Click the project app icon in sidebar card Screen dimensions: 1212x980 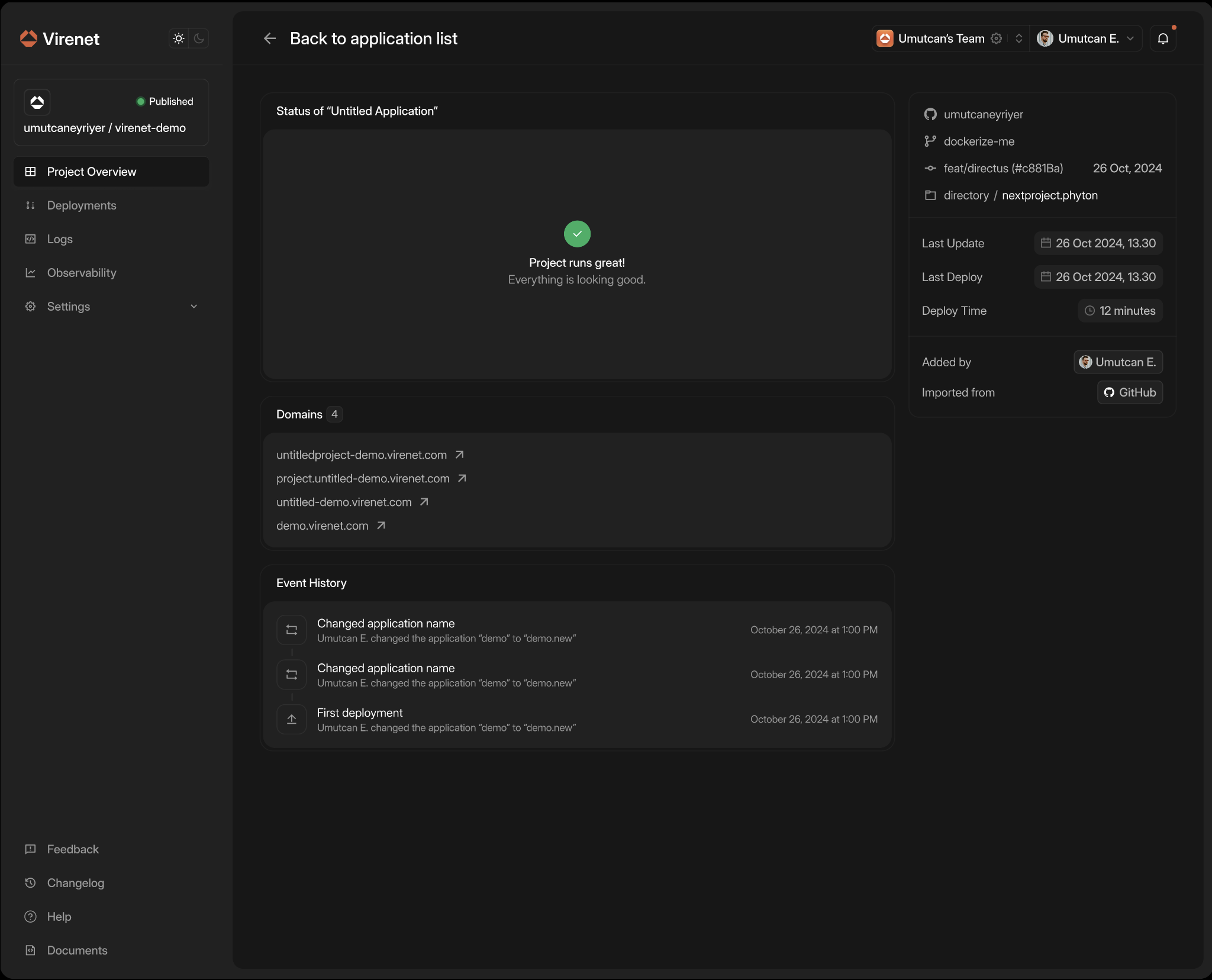37,102
